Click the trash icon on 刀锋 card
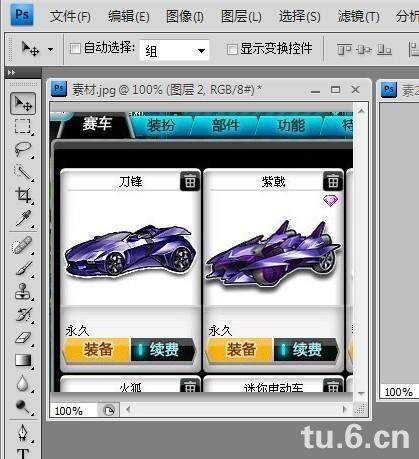 point(190,181)
